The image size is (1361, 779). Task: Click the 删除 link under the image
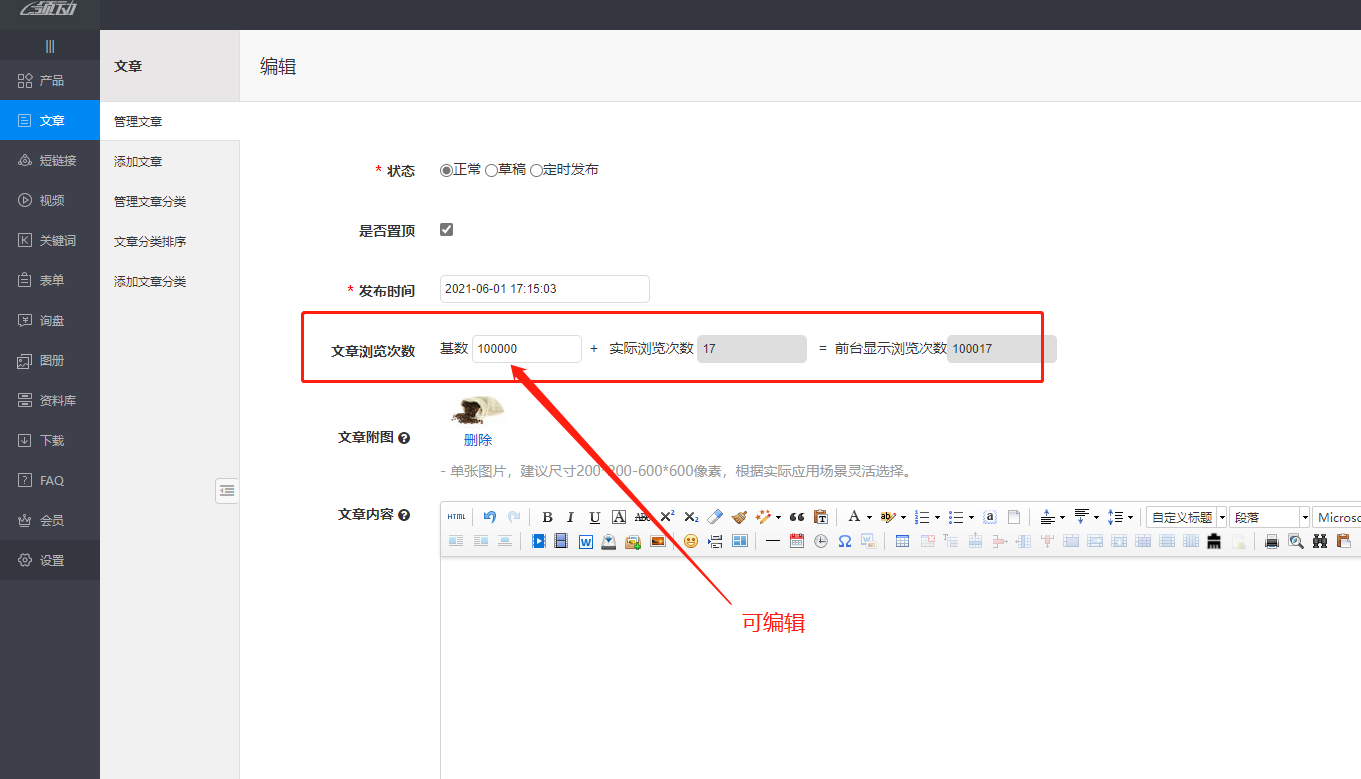tap(477, 439)
